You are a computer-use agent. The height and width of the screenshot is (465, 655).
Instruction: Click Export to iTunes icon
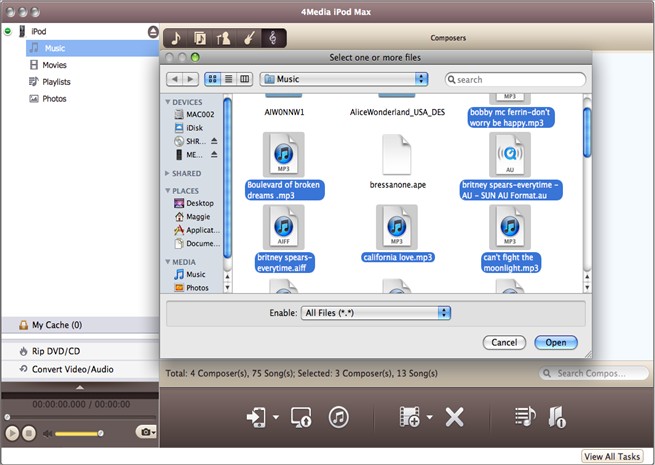point(338,417)
